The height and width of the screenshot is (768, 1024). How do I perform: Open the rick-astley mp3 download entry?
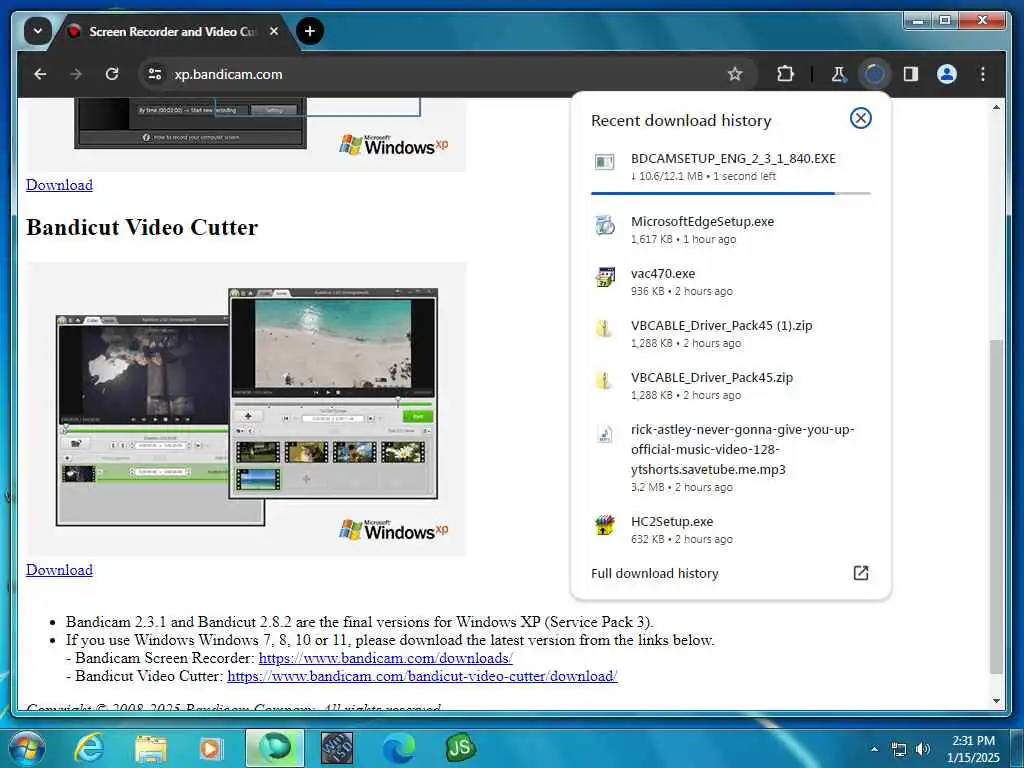click(x=730, y=457)
